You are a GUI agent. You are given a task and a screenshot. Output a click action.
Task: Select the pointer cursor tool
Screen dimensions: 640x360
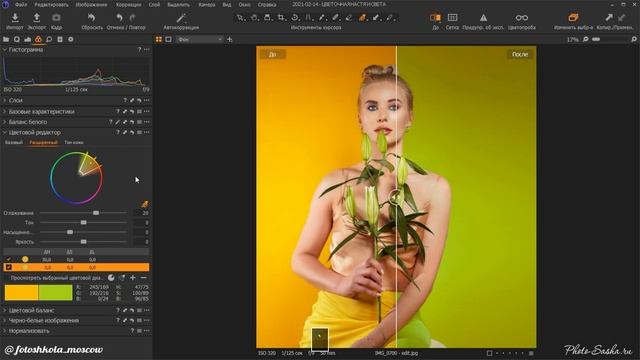pyautogui.click(x=240, y=18)
